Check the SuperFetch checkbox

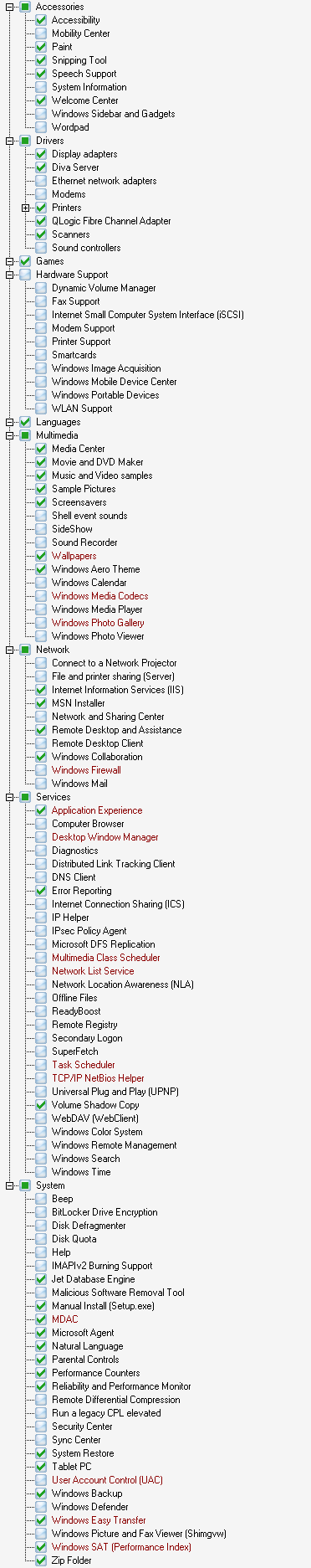click(x=41, y=1051)
